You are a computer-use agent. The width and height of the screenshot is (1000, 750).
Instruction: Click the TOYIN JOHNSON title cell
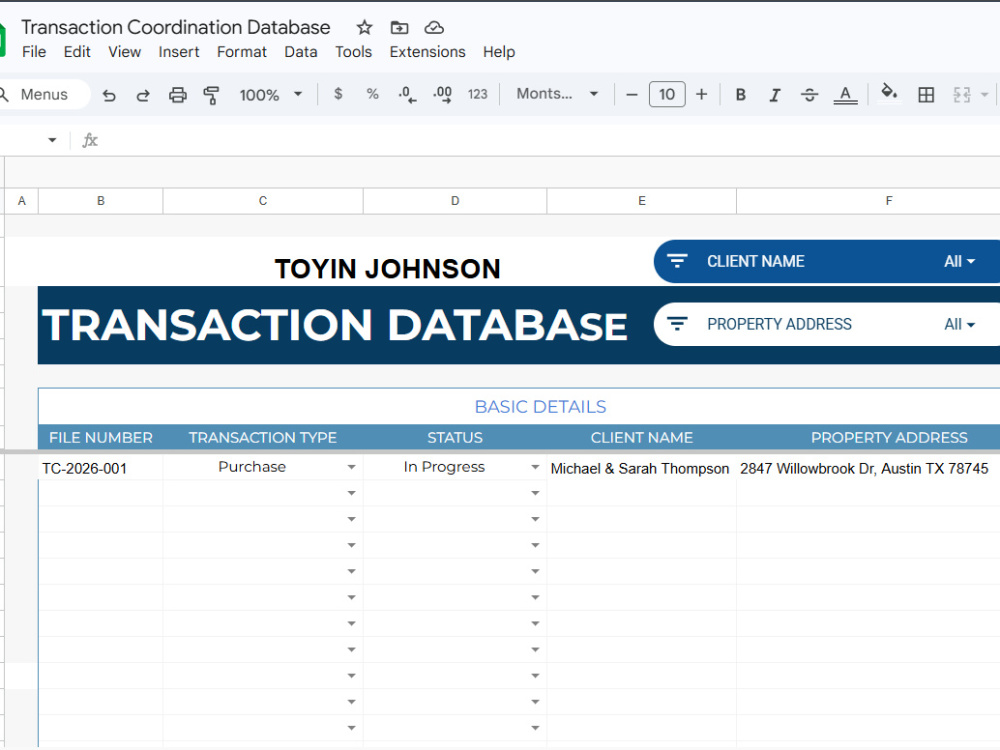click(387, 269)
